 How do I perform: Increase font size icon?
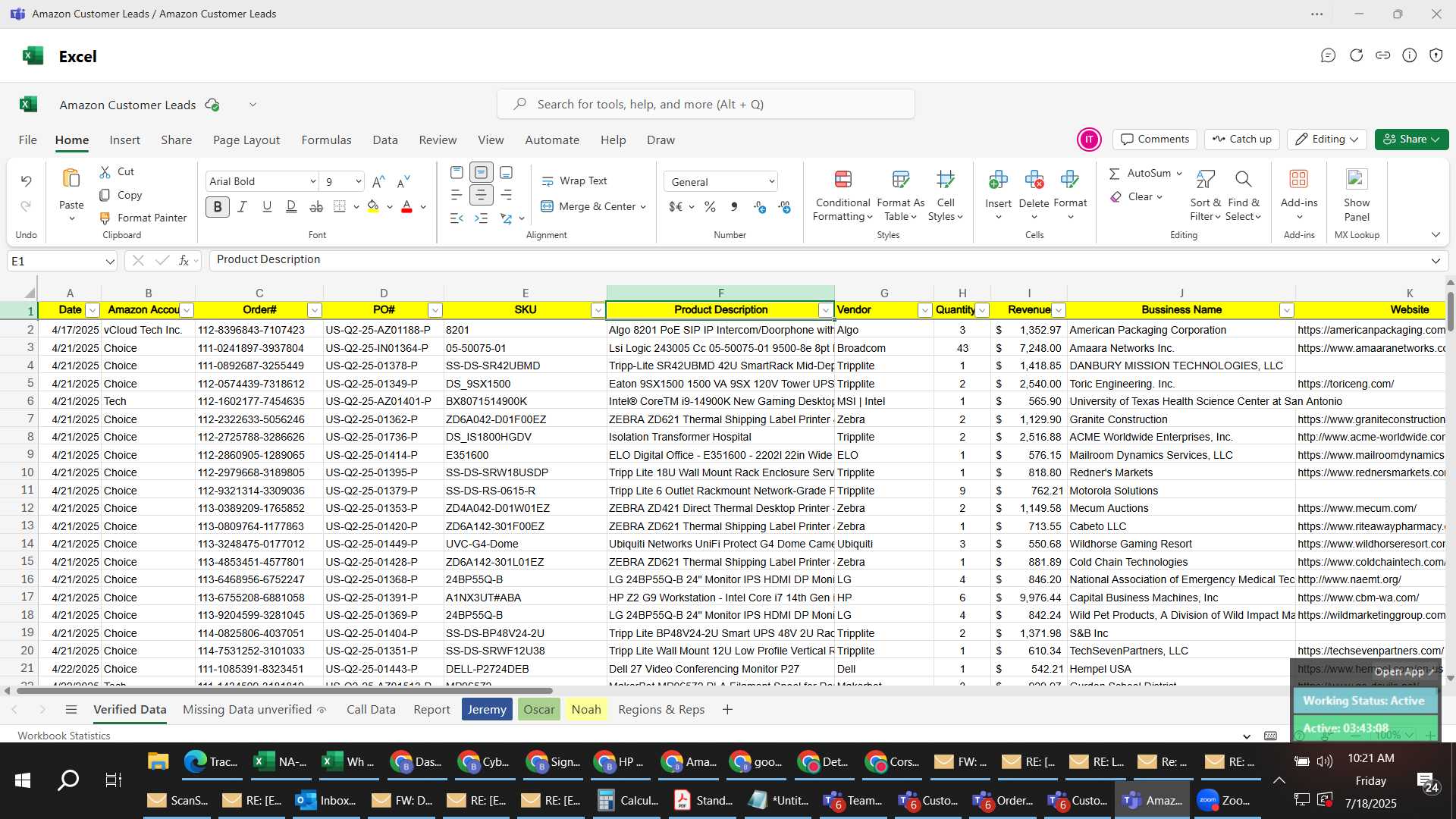[378, 181]
